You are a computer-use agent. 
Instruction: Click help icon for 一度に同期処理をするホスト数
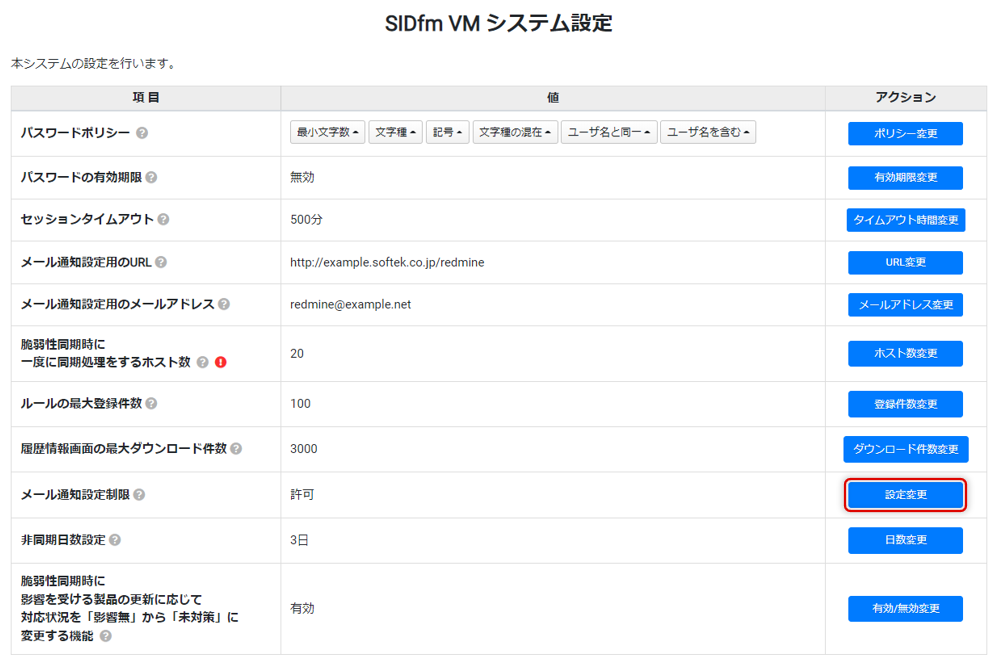202,362
